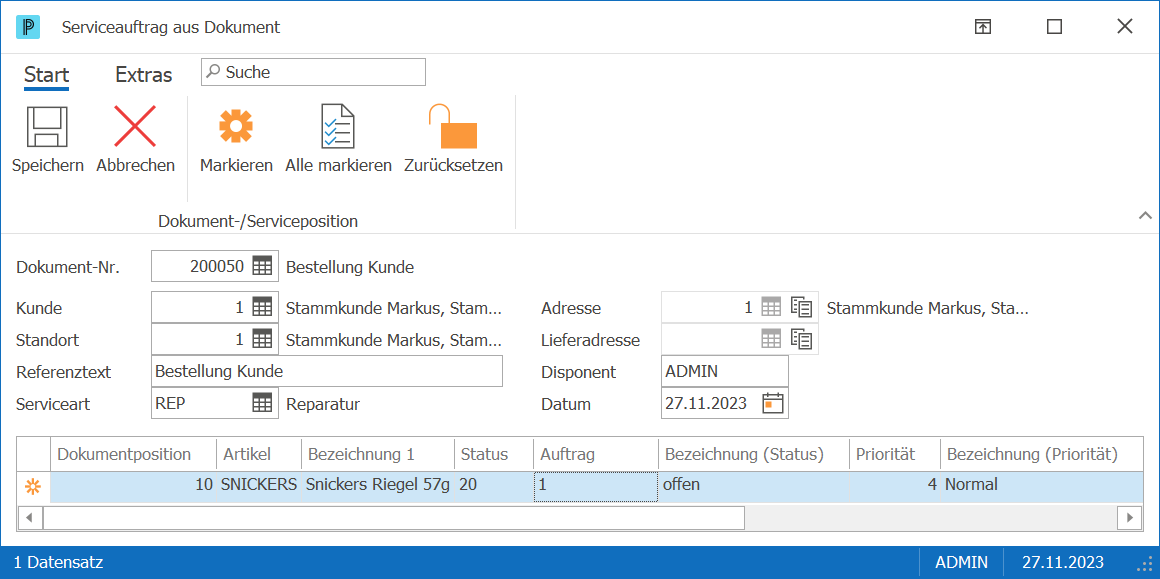Open lookup table icon for Lieferadresse
This screenshot has height=579, width=1160.
[772, 339]
